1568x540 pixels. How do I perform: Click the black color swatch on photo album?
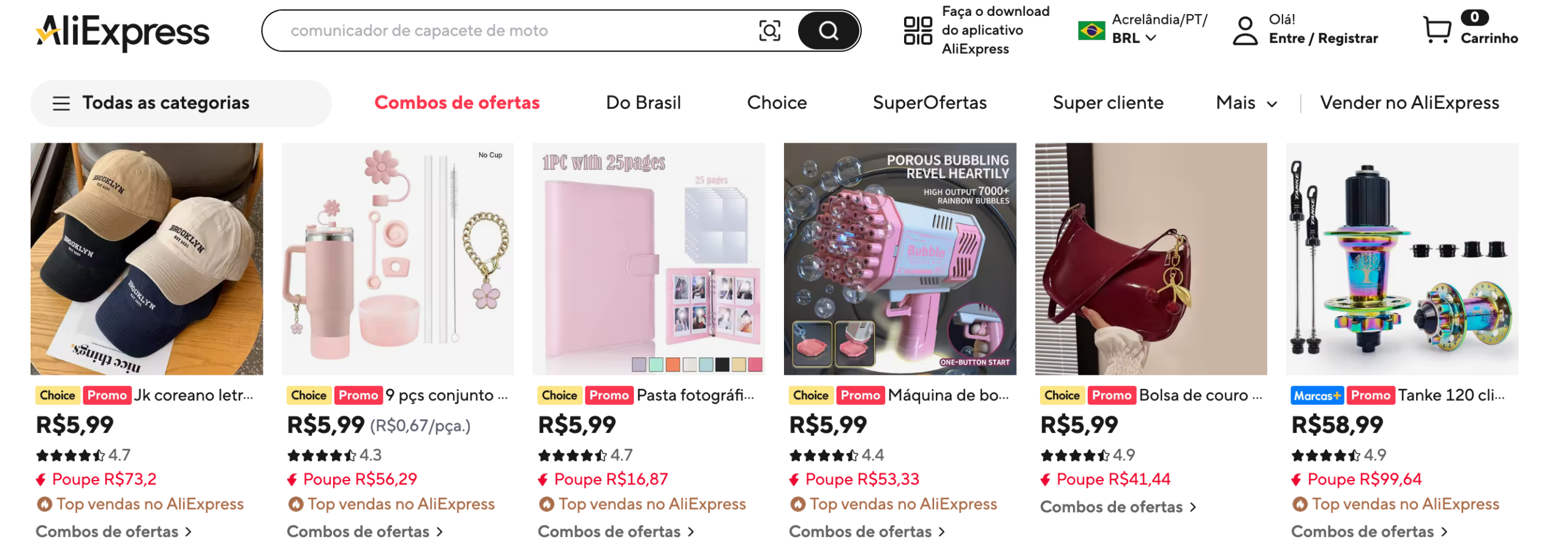point(722,365)
